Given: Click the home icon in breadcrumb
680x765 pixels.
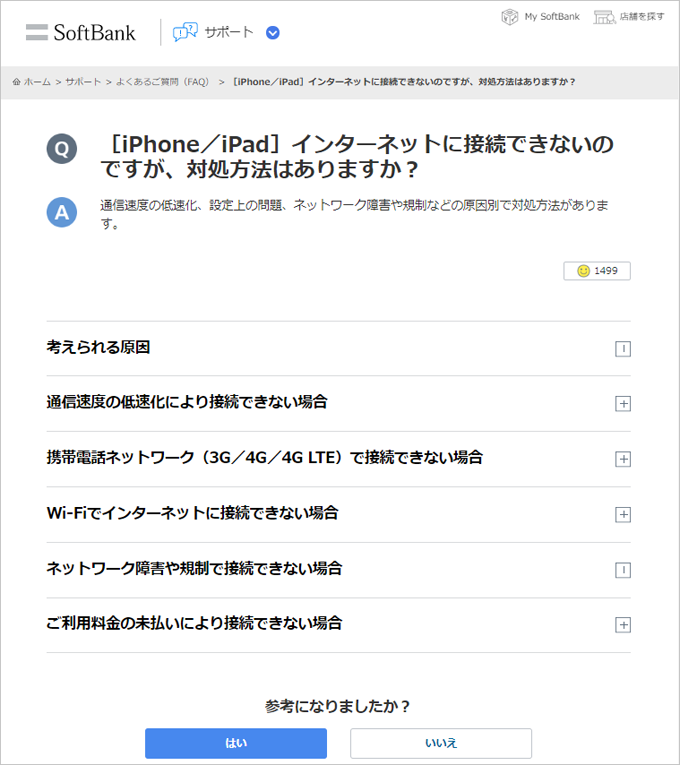Looking at the screenshot, I should click(x=17, y=82).
